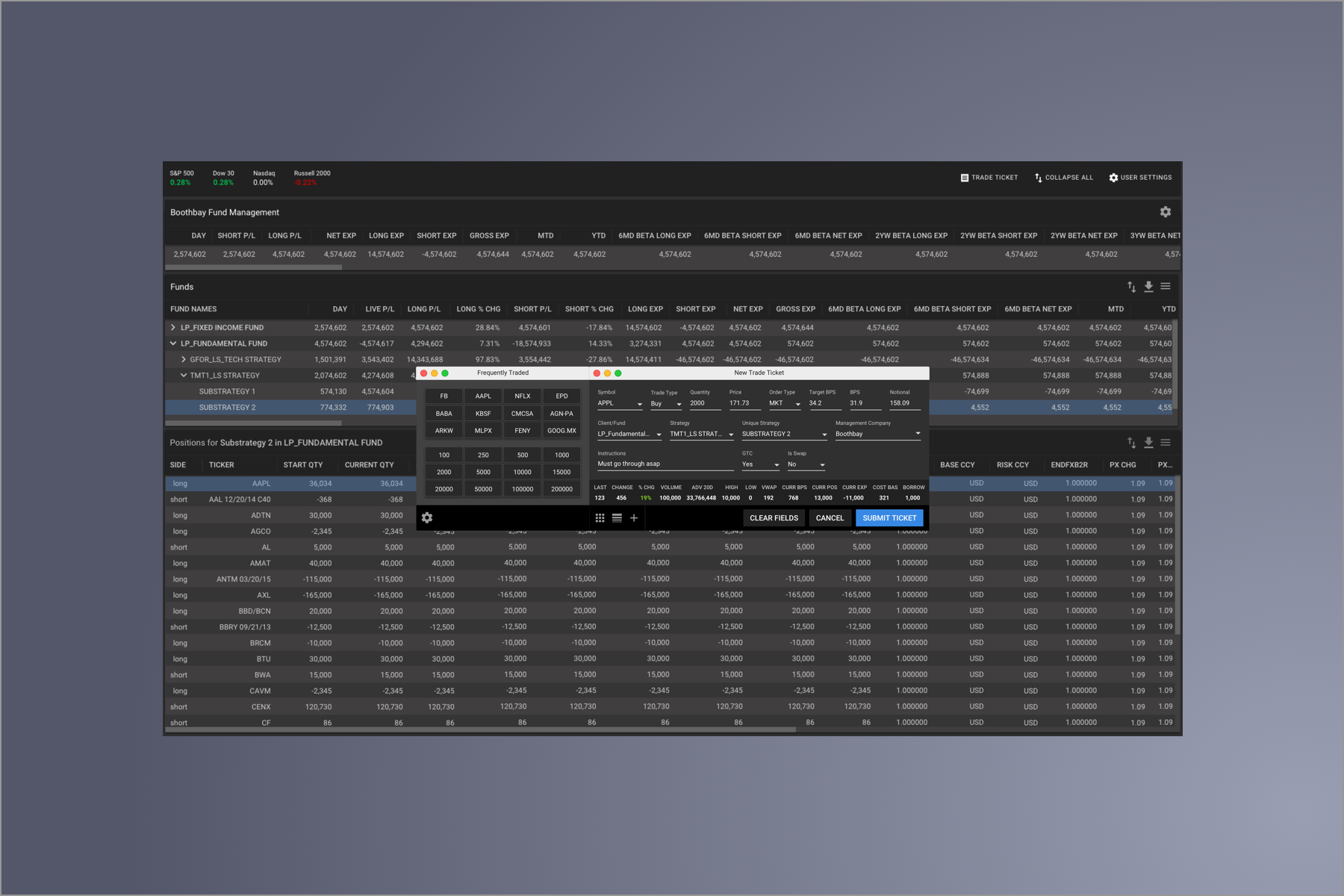Click the horizontal scrollbar under Funds table

coord(253,423)
